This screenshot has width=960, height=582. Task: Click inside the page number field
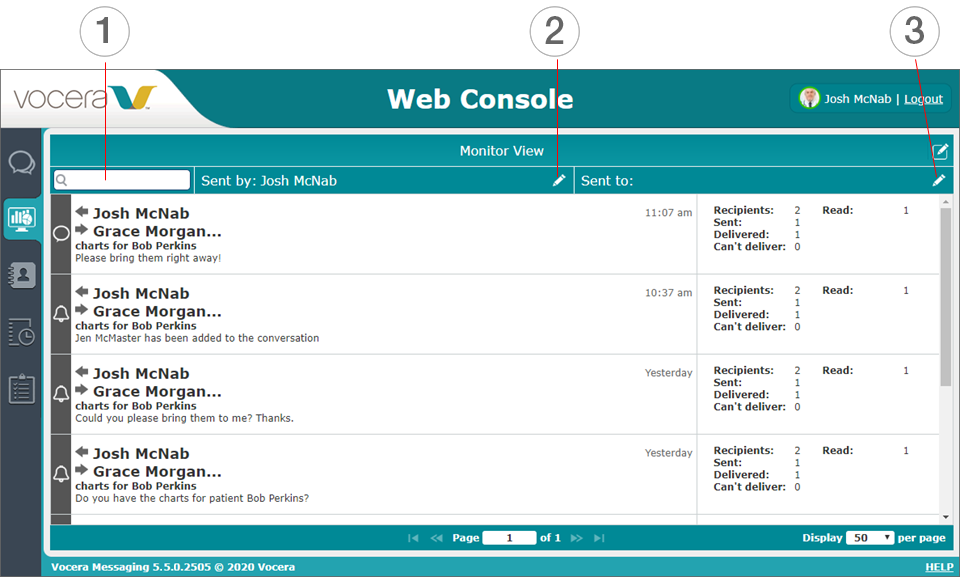coord(509,537)
